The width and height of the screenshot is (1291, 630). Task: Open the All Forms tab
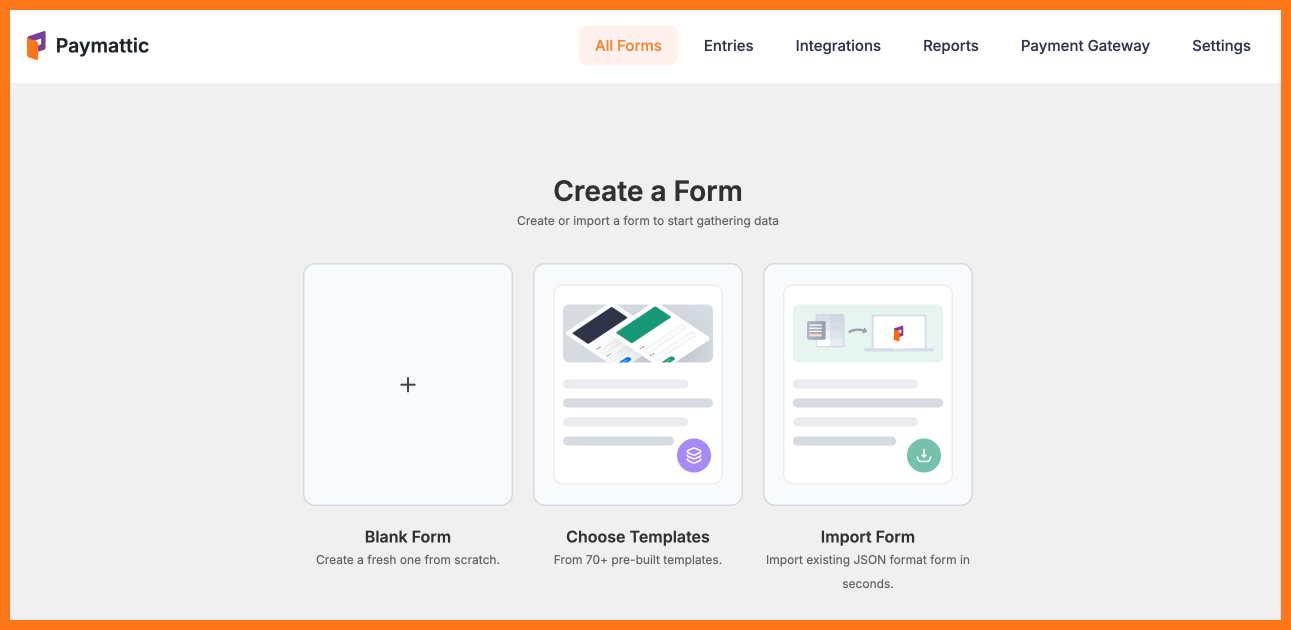(x=628, y=45)
